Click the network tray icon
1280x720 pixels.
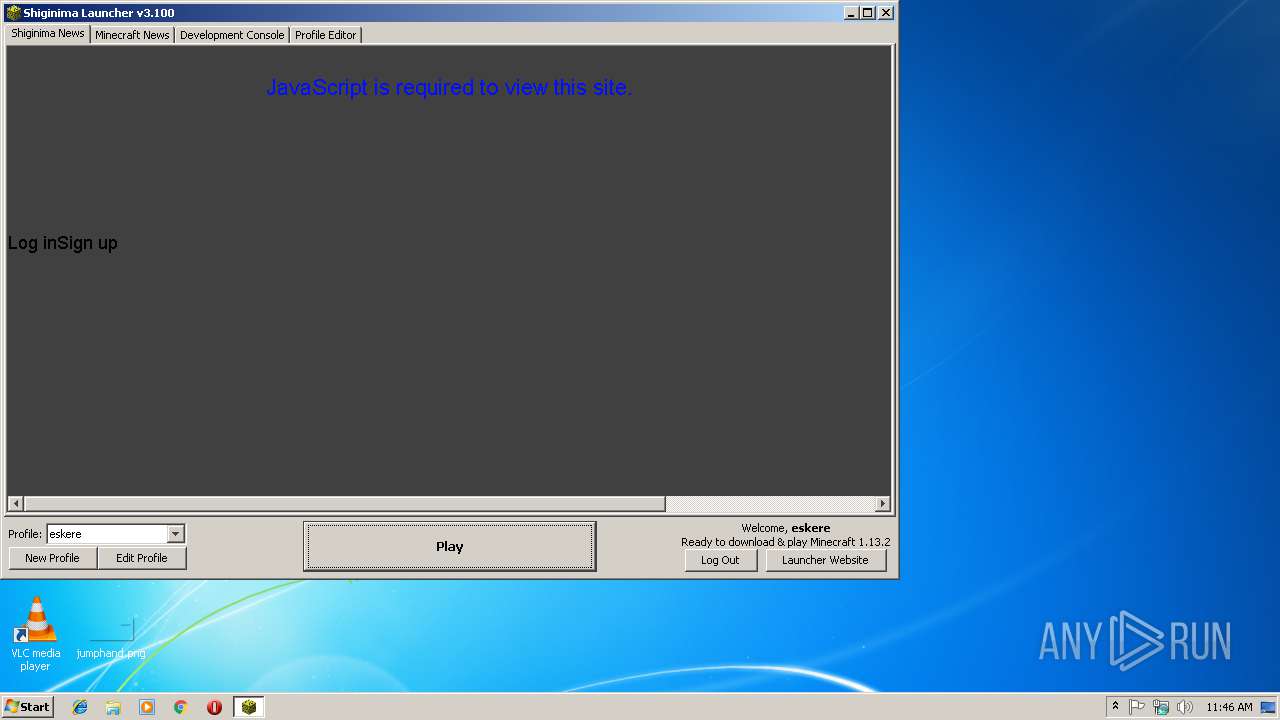pyautogui.click(x=1161, y=707)
